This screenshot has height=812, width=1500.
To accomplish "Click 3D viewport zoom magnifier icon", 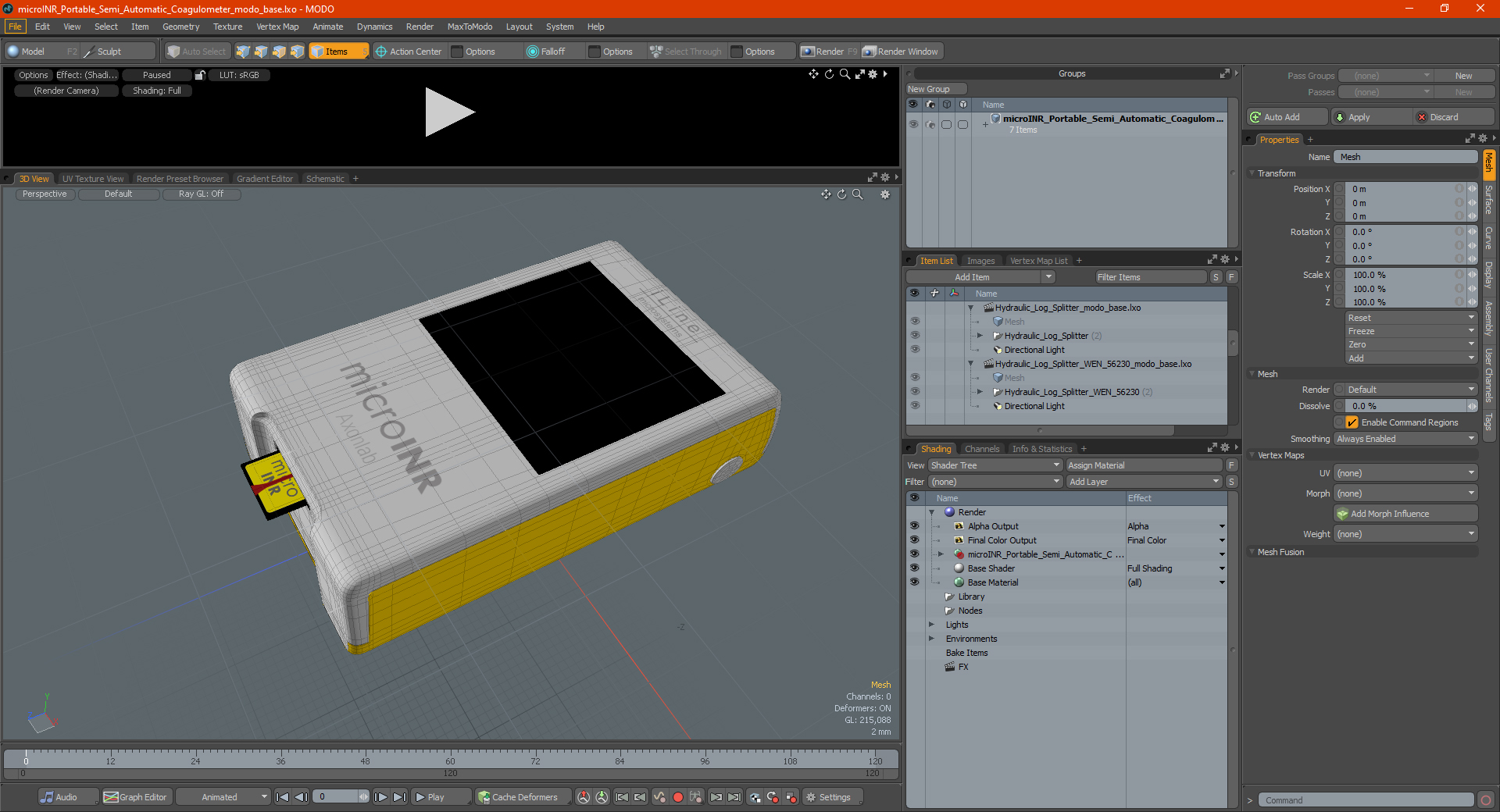I will [x=858, y=194].
